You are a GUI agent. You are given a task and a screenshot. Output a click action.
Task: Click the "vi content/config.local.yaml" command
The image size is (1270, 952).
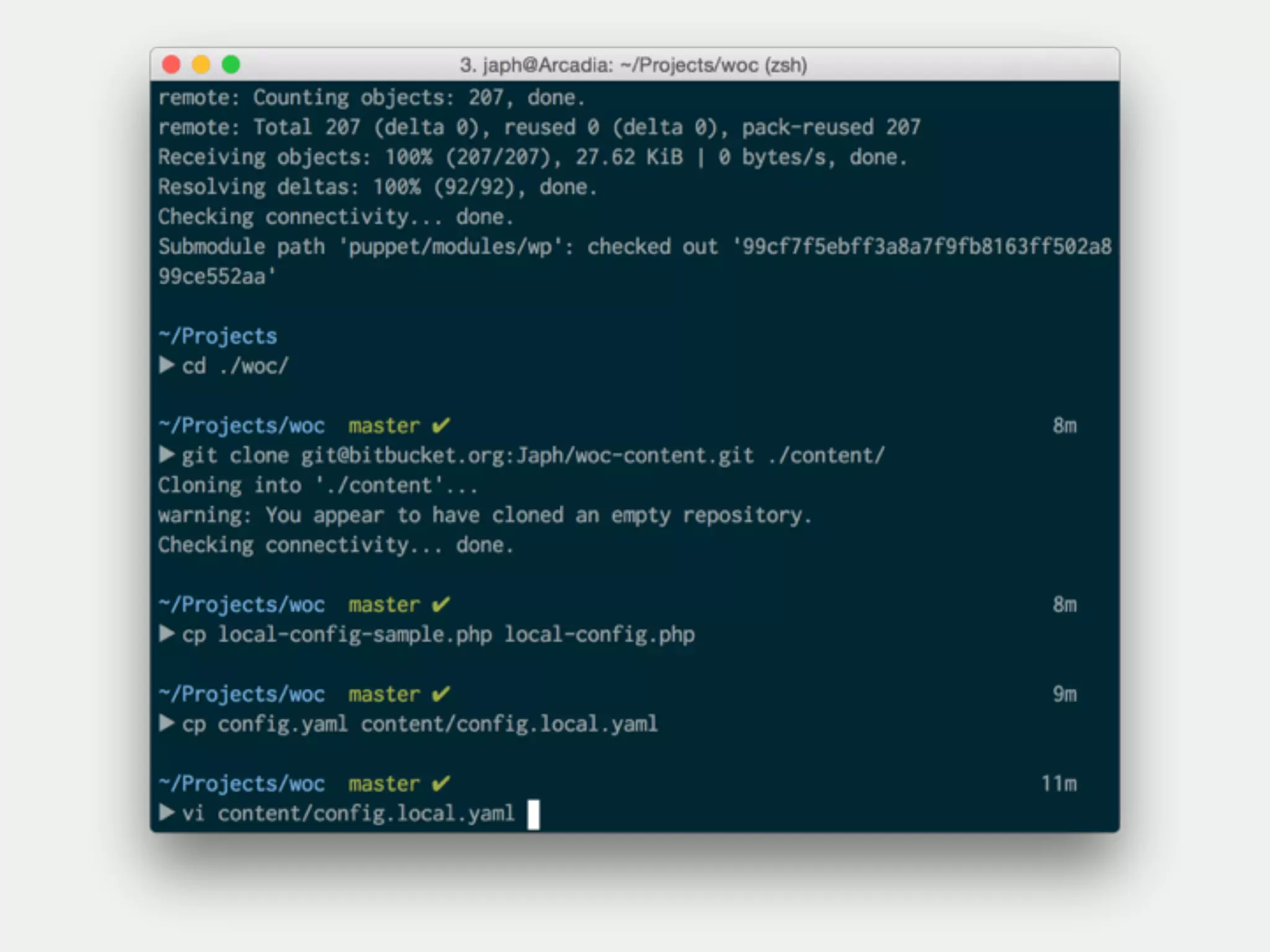(348, 813)
